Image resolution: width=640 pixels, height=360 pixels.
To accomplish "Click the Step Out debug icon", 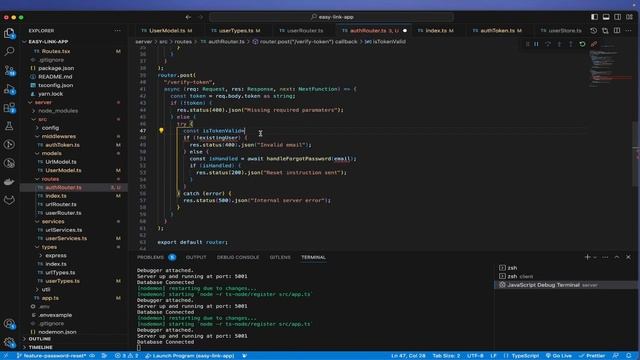I will (x=571, y=44).
